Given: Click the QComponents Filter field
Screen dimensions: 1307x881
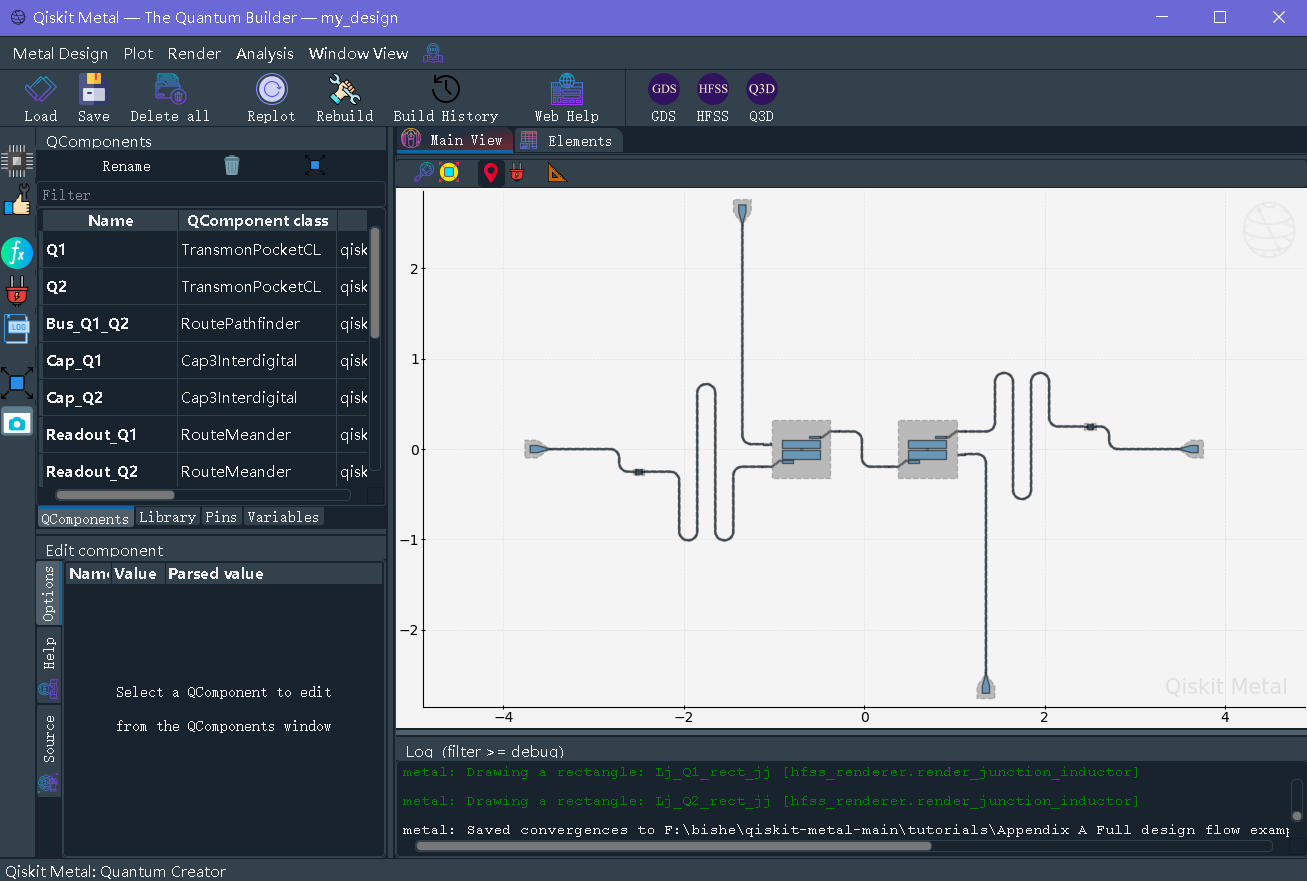Looking at the screenshot, I should tap(210, 195).
